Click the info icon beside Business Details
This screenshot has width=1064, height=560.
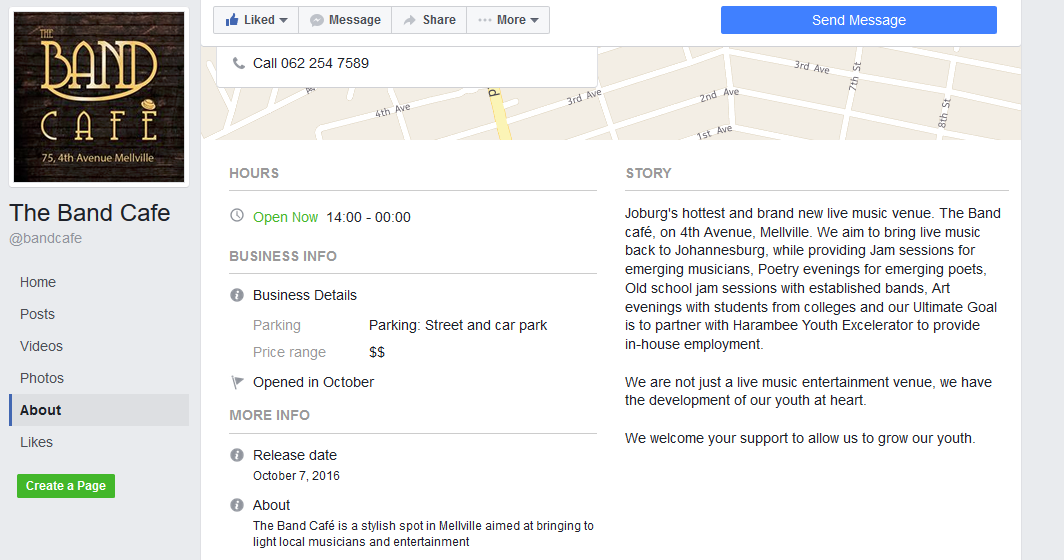(237, 295)
